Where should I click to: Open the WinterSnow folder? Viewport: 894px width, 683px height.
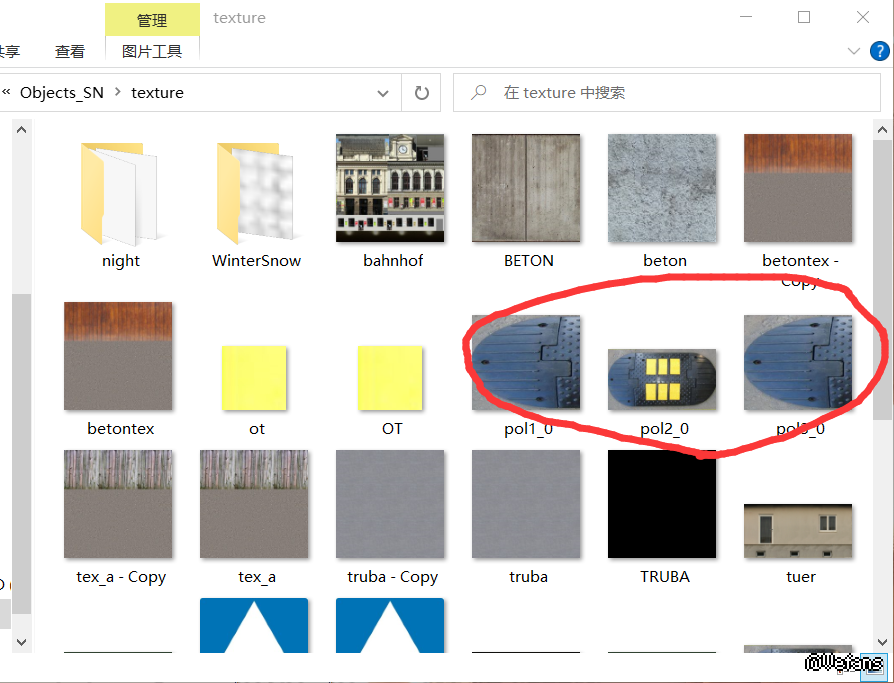[256, 196]
